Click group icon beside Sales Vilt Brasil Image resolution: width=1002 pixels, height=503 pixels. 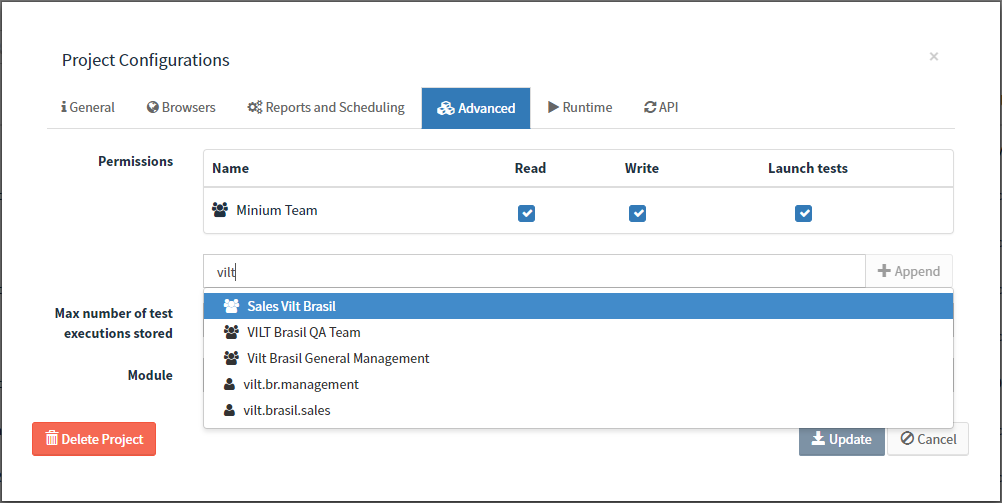pyautogui.click(x=231, y=306)
